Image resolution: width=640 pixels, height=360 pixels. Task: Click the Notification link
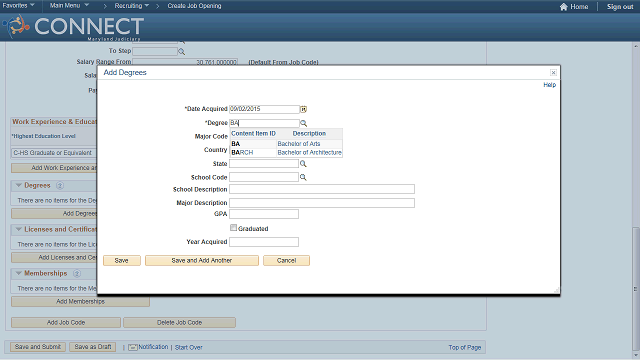click(x=153, y=347)
